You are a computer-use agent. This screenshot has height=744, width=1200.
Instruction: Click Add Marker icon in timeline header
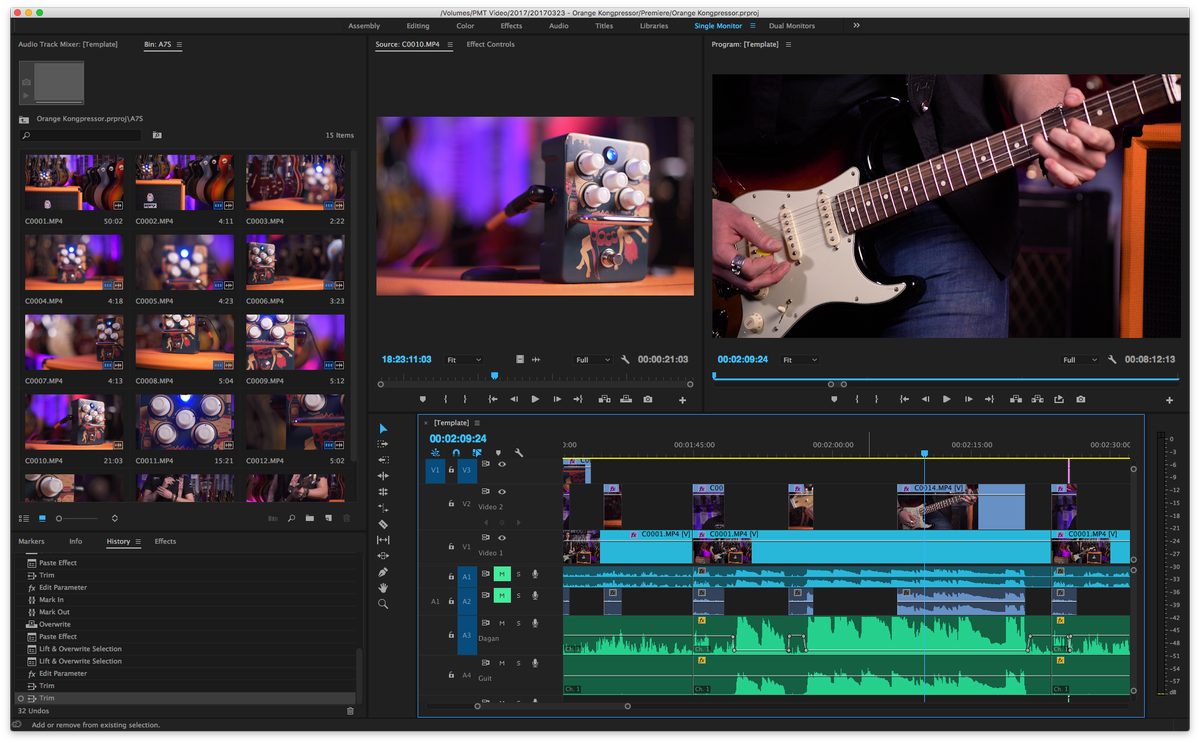[498, 453]
